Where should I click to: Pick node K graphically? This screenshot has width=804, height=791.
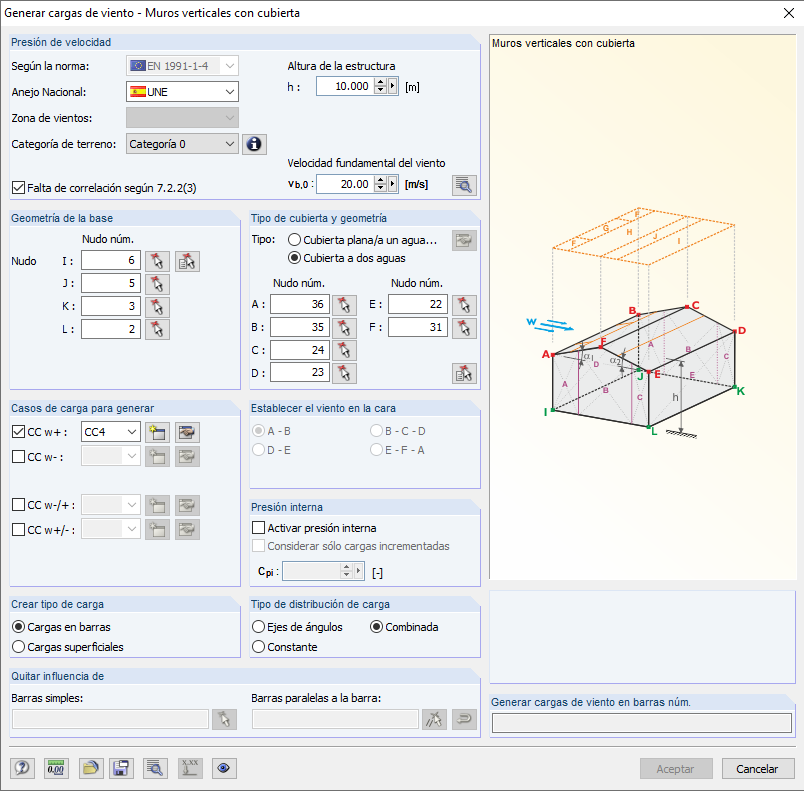[157, 307]
